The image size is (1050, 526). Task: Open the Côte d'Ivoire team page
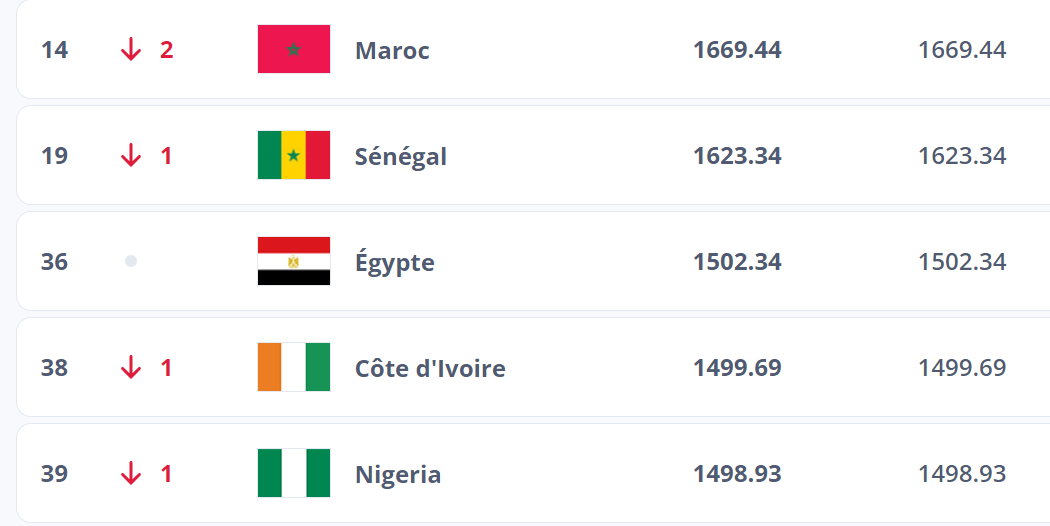(x=430, y=369)
